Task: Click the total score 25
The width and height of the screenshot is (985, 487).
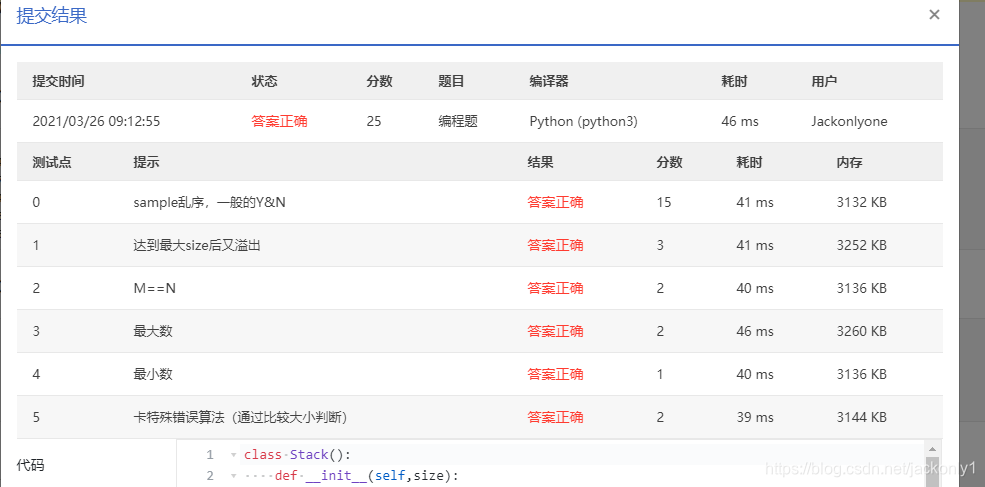Action: coord(374,121)
